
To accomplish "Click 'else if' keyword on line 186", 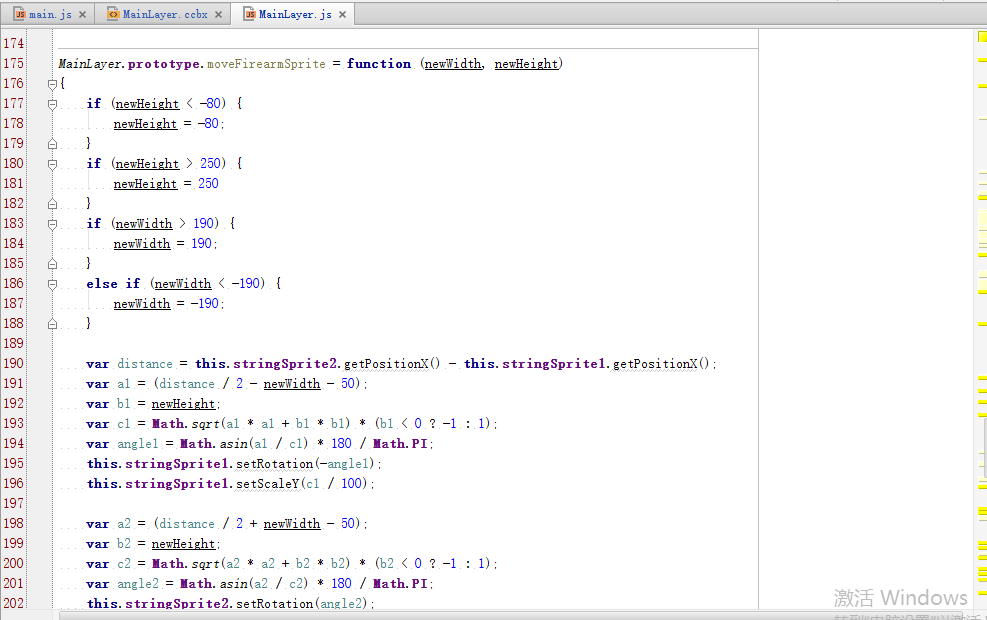I will pyautogui.click(x=113, y=284).
